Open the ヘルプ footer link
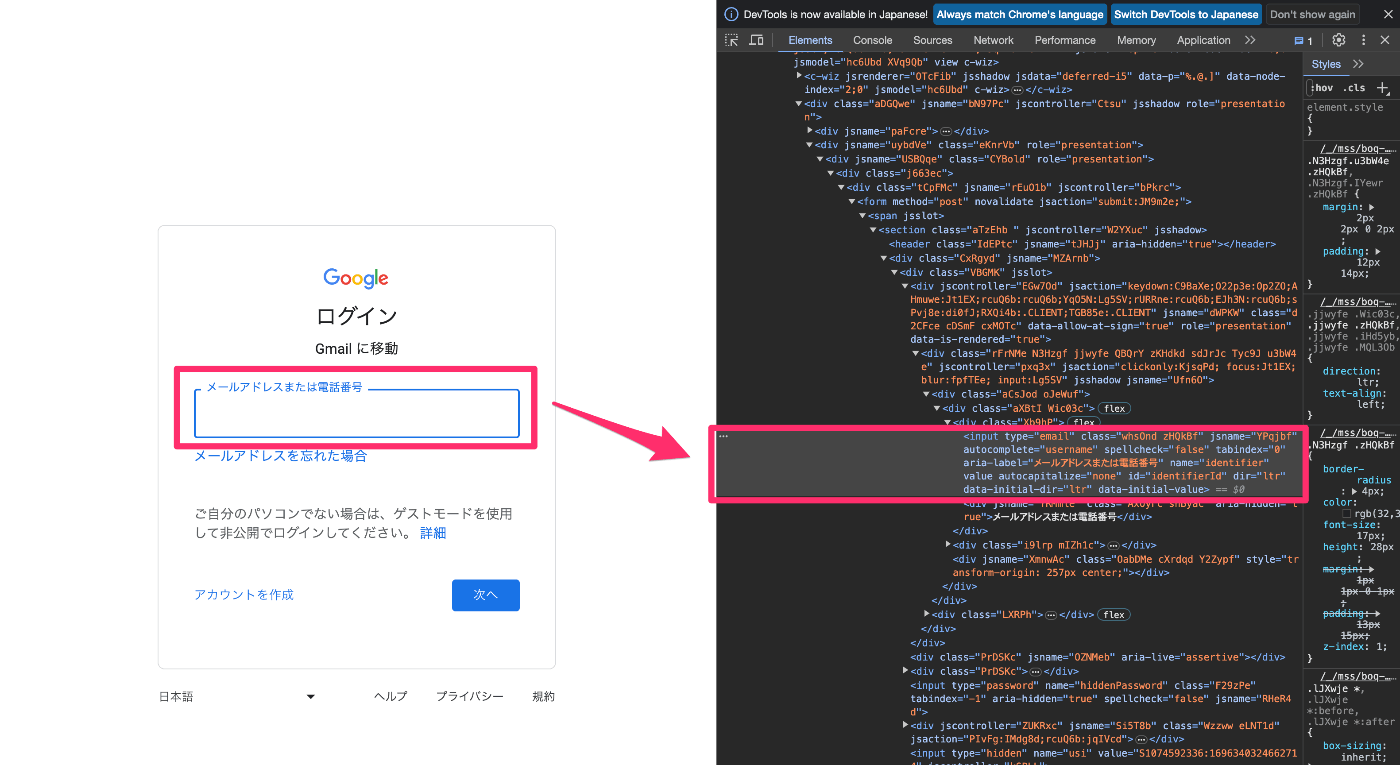 tap(390, 696)
